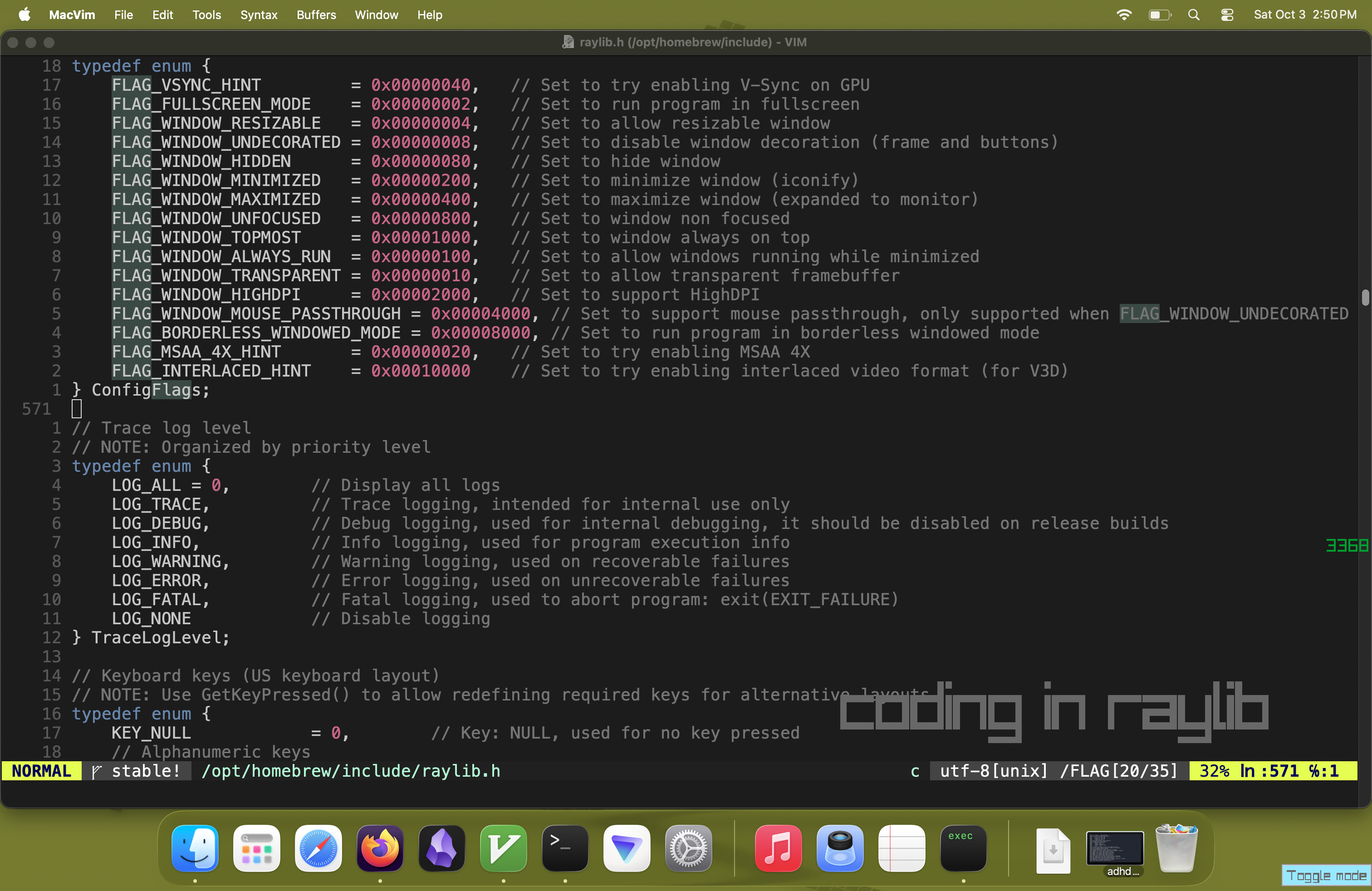Click the /FLAG[20/35] search count
This screenshot has height=891, width=1372.
click(x=1118, y=770)
